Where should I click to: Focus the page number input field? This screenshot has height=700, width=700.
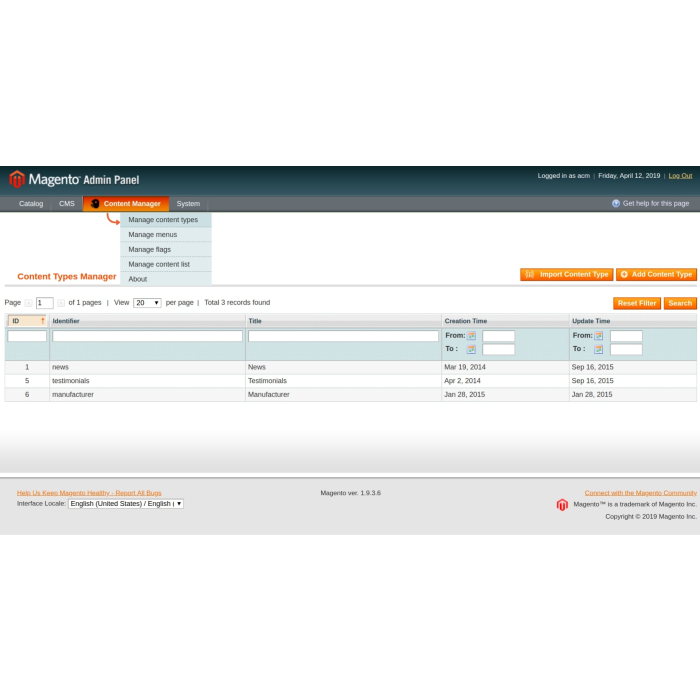coord(45,303)
